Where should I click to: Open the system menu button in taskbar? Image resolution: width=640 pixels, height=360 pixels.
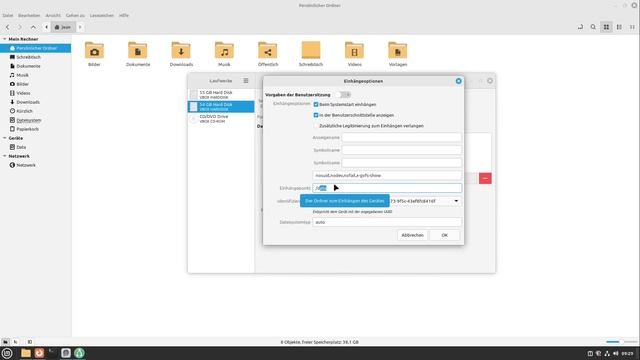pyautogui.click(x=7, y=353)
